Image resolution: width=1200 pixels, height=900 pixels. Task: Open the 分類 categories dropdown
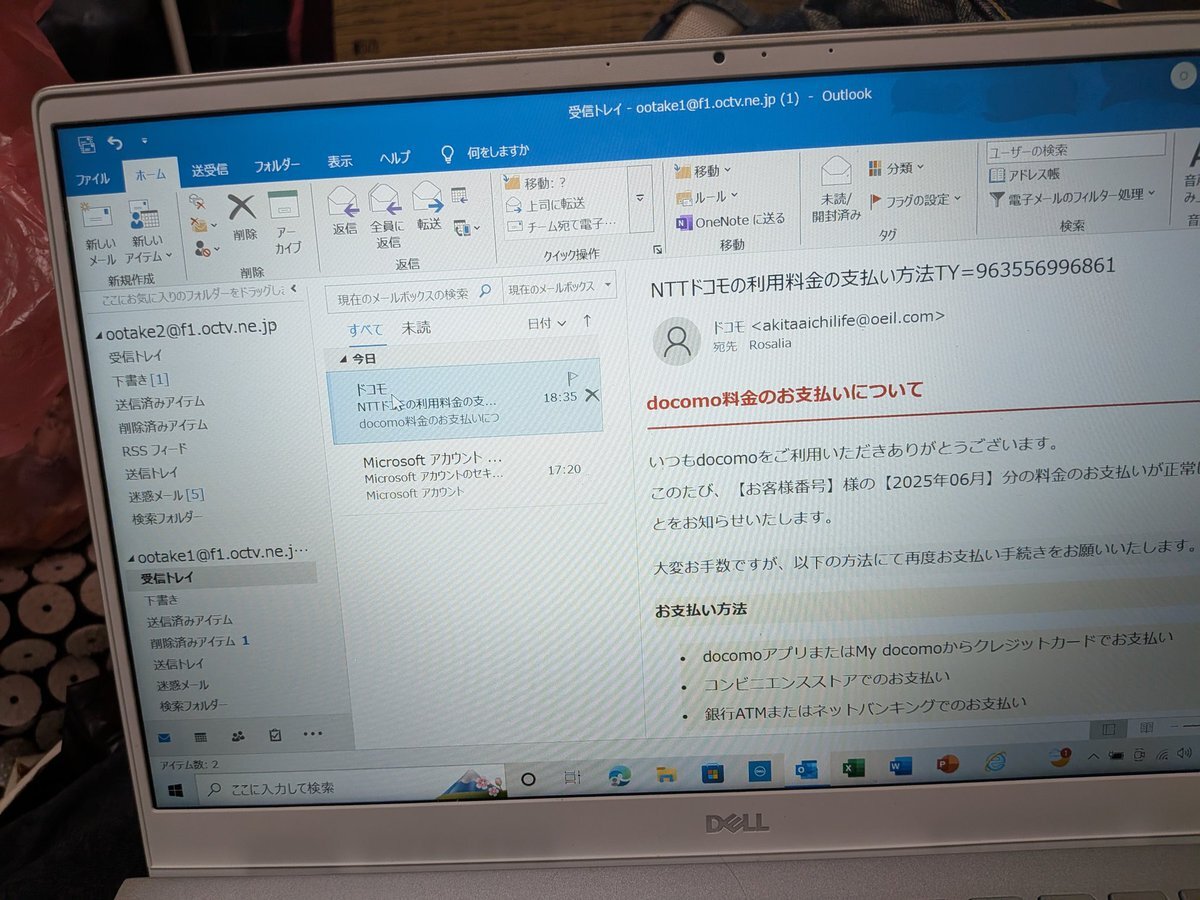tap(896, 168)
